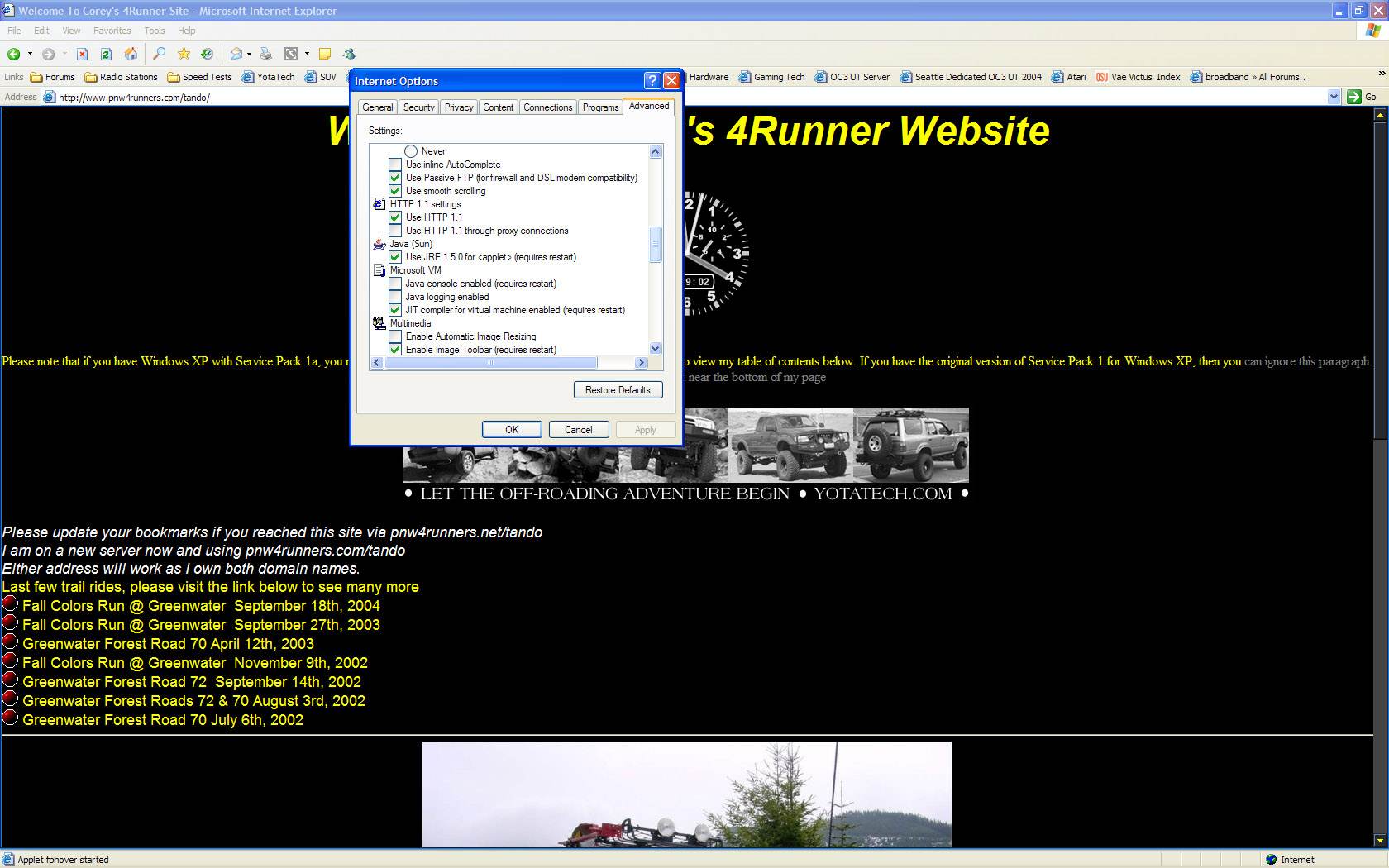Switch to the Security tab
Image resolution: width=1389 pixels, height=868 pixels.
pyautogui.click(x=418, y=107)
